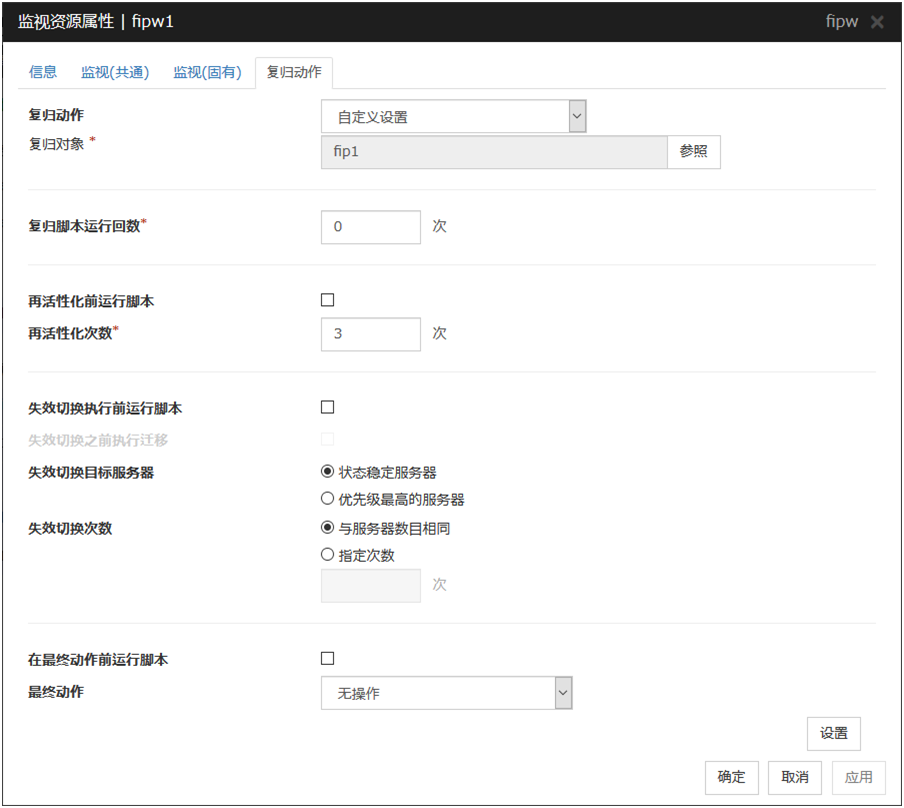Open the 监视(共通) tab
Viewport: 904px width, 808px height.
click(115, 72)
